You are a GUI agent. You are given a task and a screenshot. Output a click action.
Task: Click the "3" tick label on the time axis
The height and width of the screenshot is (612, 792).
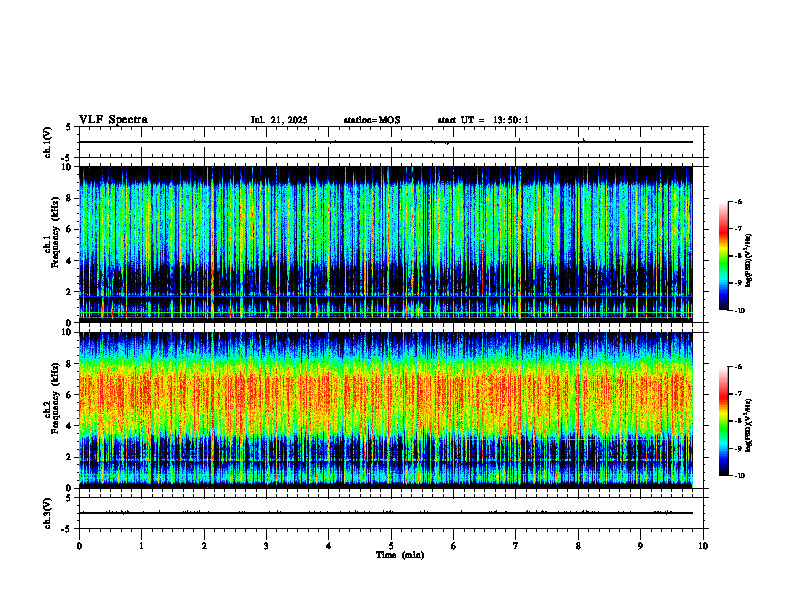[266, 546]
